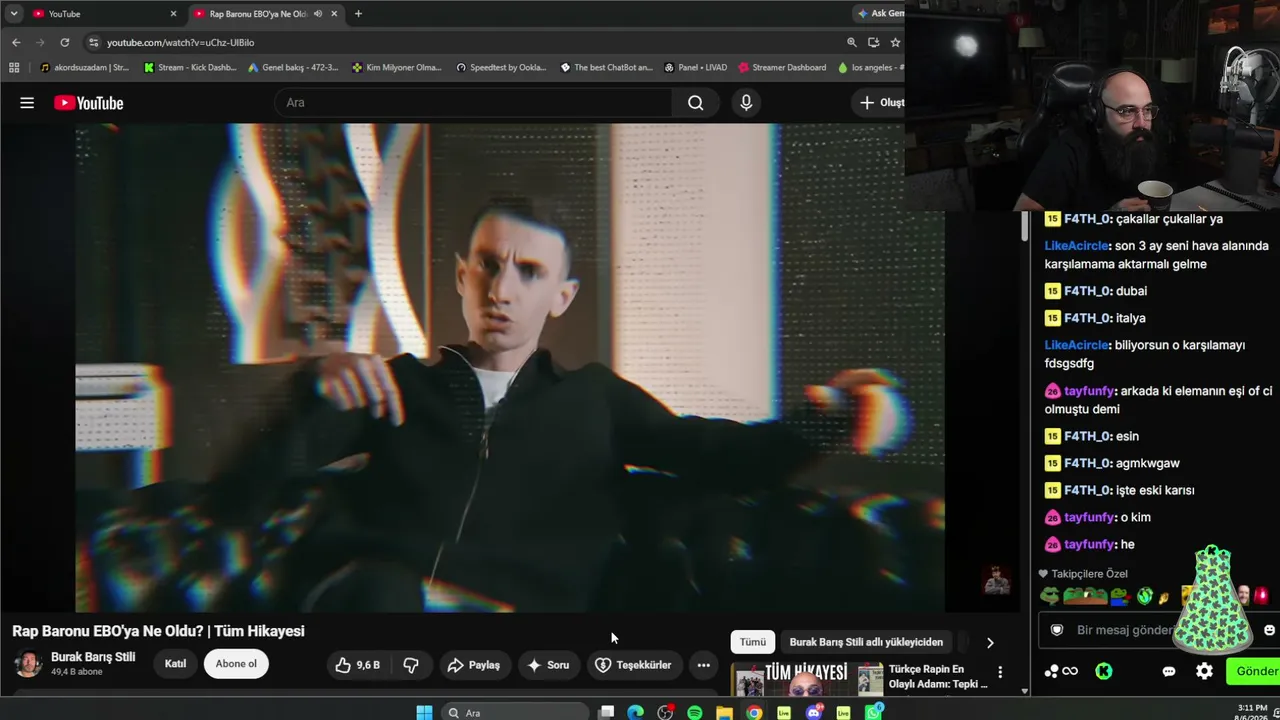Show more filter chips with right arrow
This screenshot has width=1280, height=720.
coord(990,643)
